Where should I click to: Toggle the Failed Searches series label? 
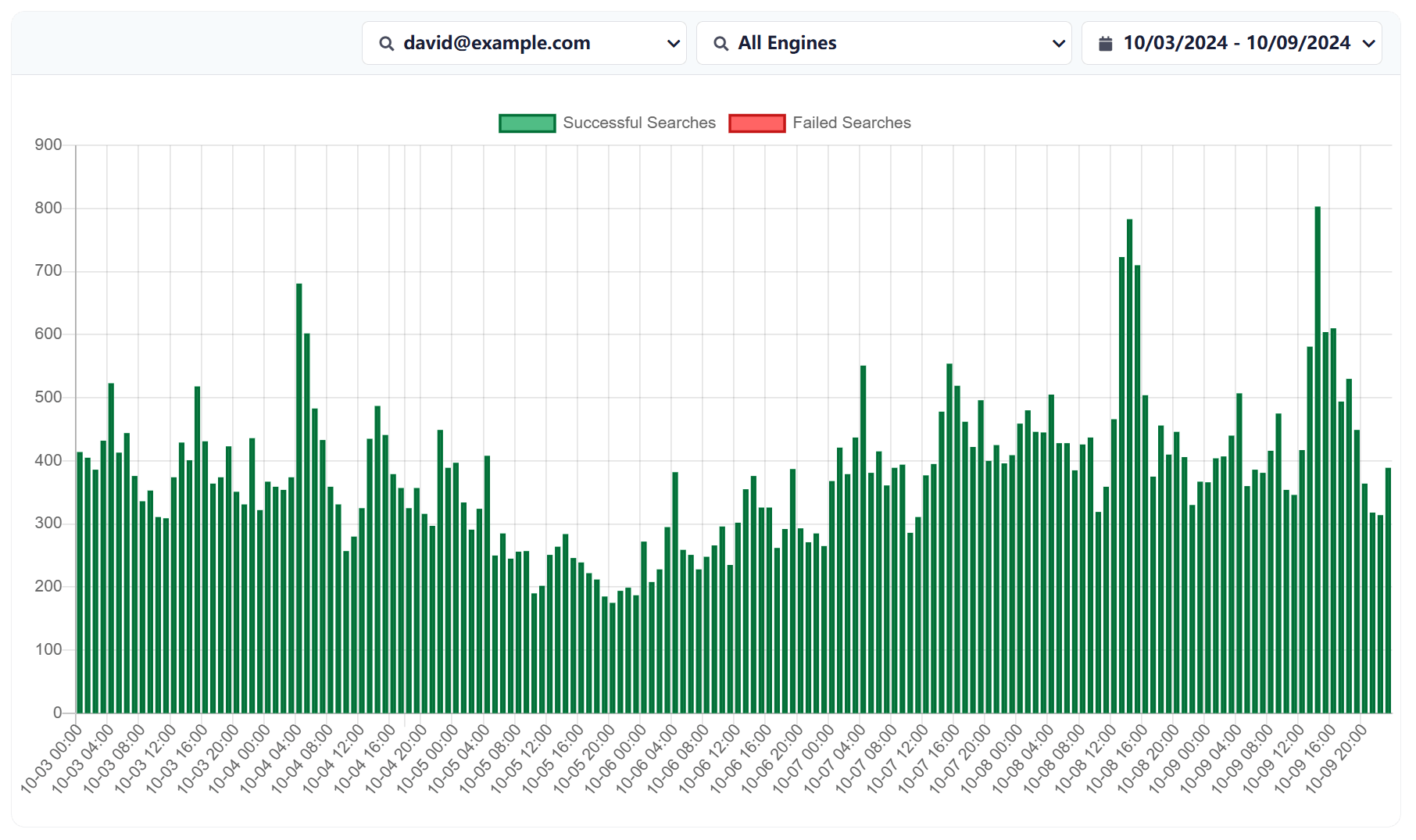851,123
